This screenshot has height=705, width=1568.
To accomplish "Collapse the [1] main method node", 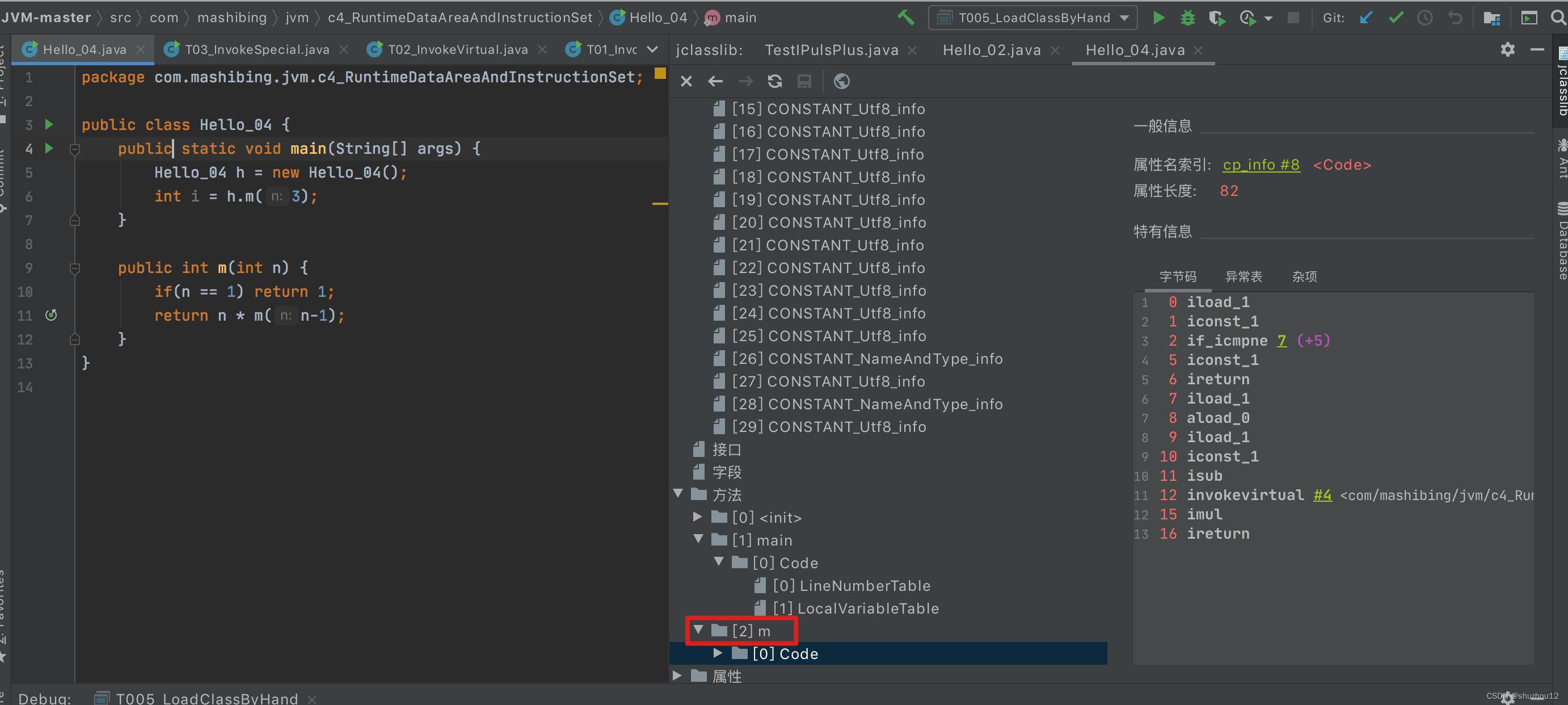I will tap(698, 539).
